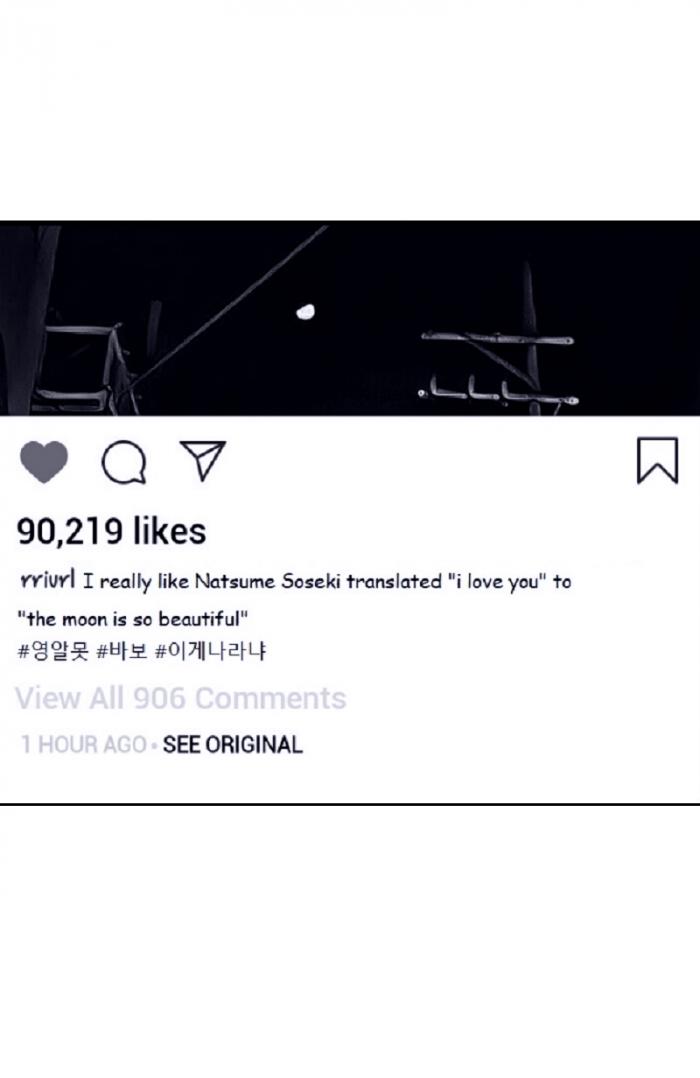The image size is (700, 1078).
Task: Follow the #이게나라냐 hashtag link
Action: 210,651
